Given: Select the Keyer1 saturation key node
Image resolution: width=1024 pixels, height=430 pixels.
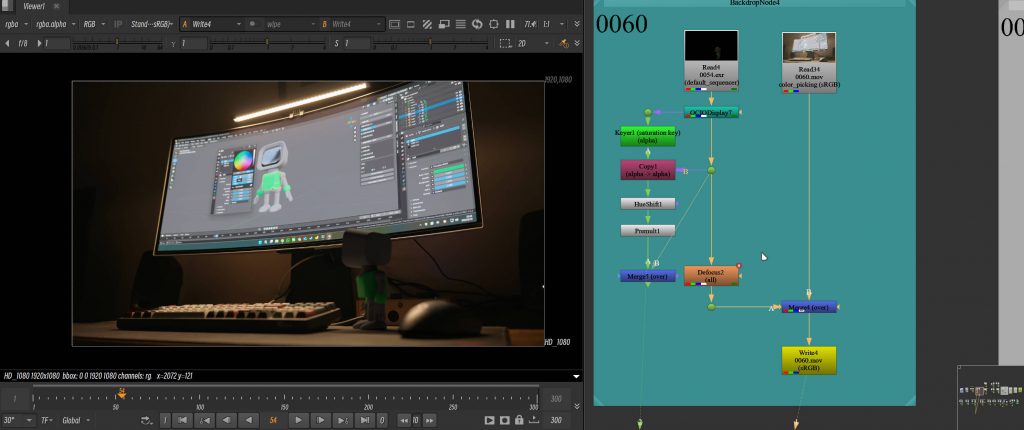Looking at the screenshot, I should click(647, 136).
